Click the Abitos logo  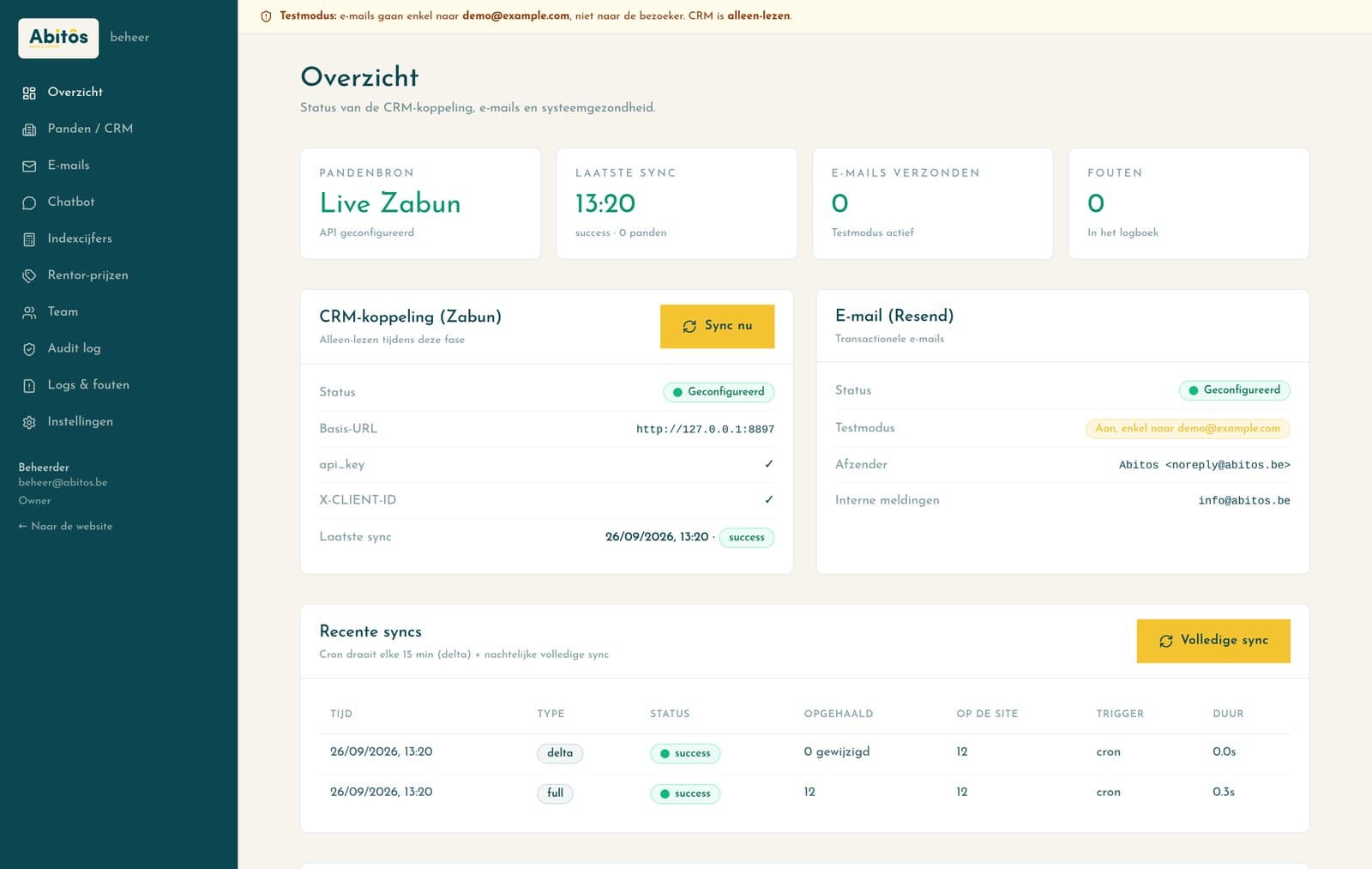tap(58, 38)
